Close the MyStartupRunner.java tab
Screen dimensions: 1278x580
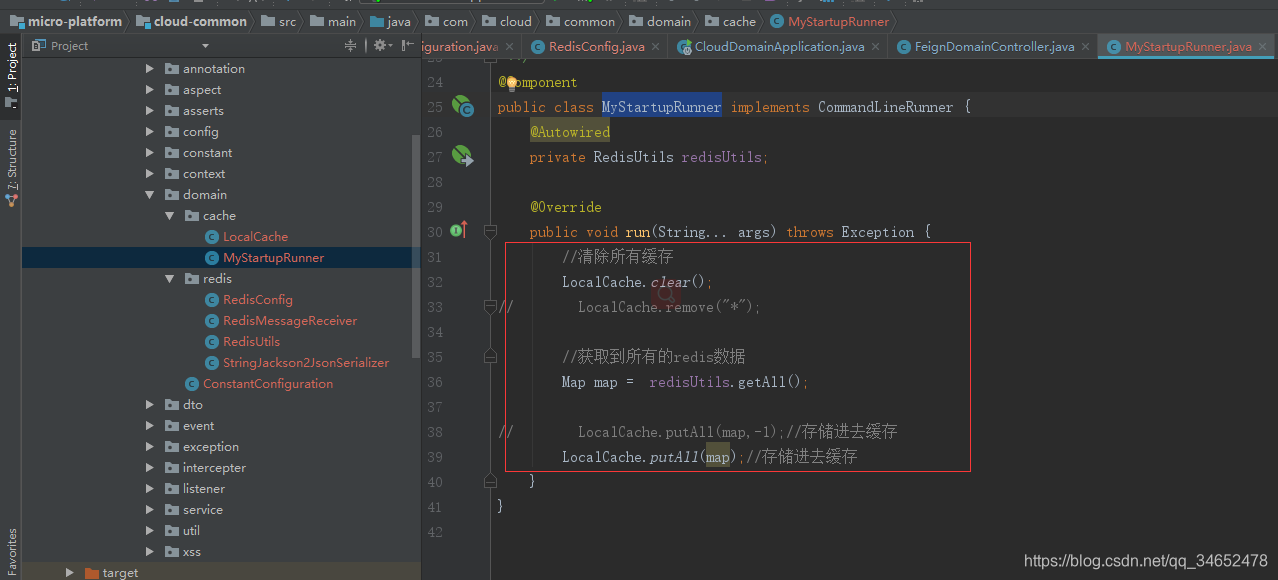1263,47
